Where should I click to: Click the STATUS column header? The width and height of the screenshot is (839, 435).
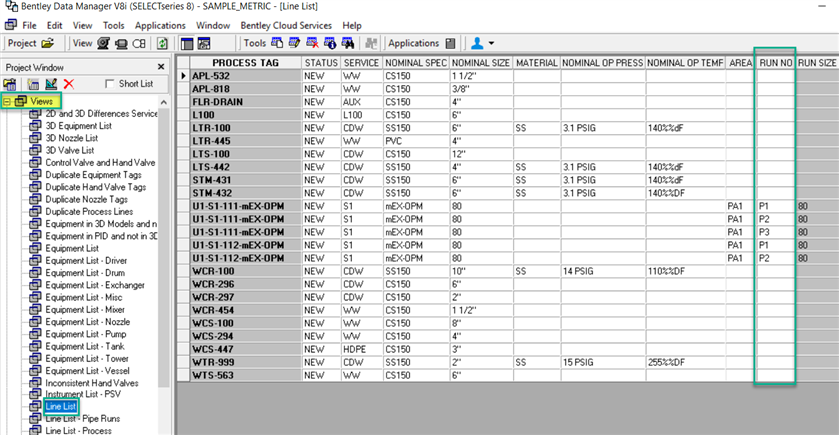[321, 63]
